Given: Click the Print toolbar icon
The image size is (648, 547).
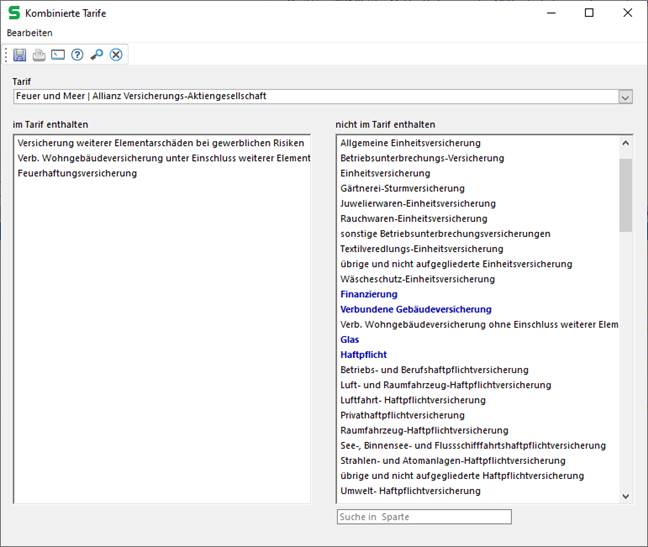Looking at the screenshot, I should tap(39, 54).
